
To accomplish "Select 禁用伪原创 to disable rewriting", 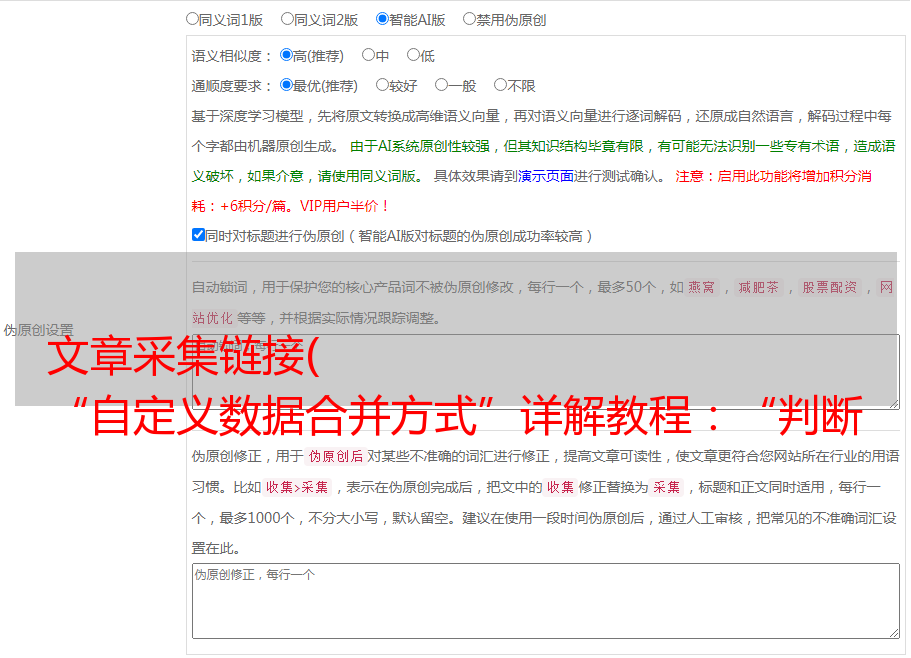I will (x=469, y=18).
